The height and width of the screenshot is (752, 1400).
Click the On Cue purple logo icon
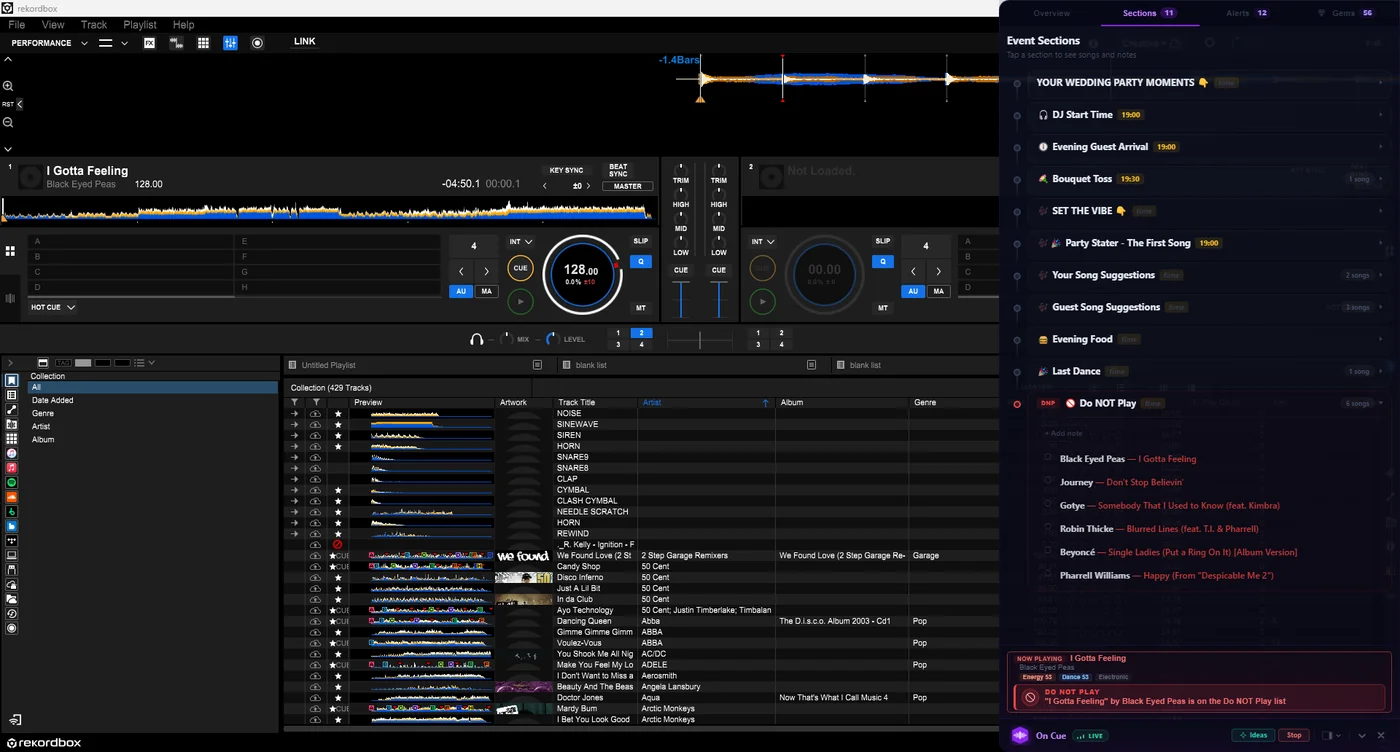[x=1020, y=735]
